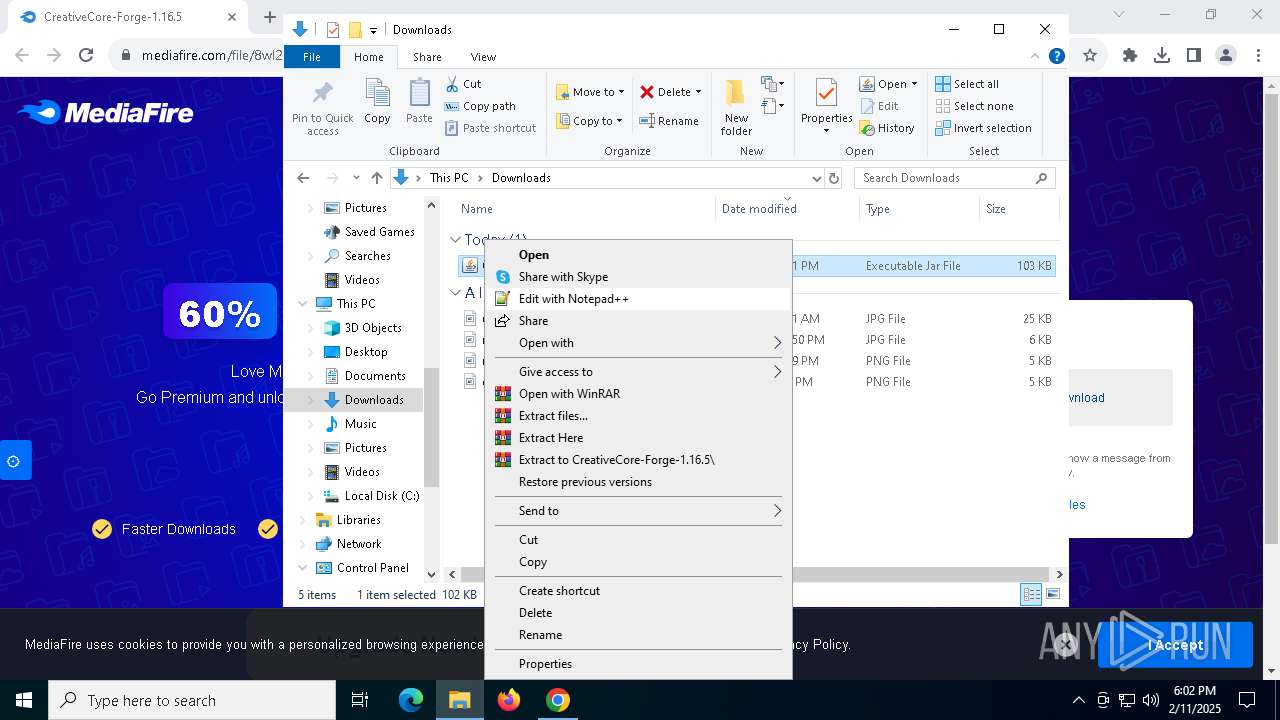Viewport: 1280px width, 720px height.
Task: Choose Edit with Notepad++
Action: [x=638, y=299]
